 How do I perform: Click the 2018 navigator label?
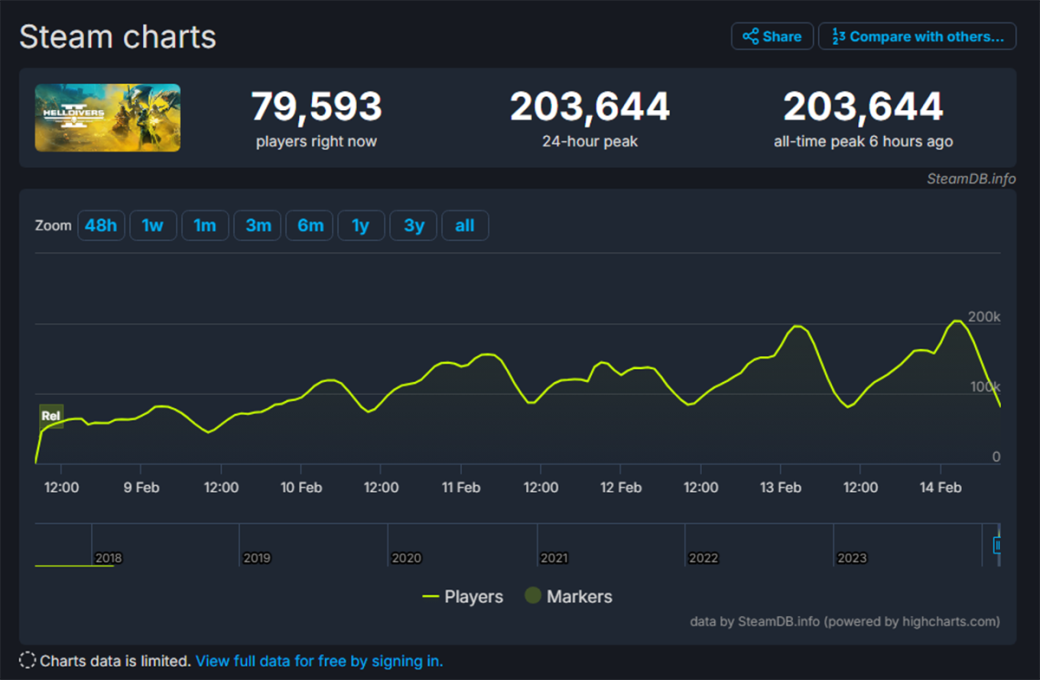[x=108, y=558]
